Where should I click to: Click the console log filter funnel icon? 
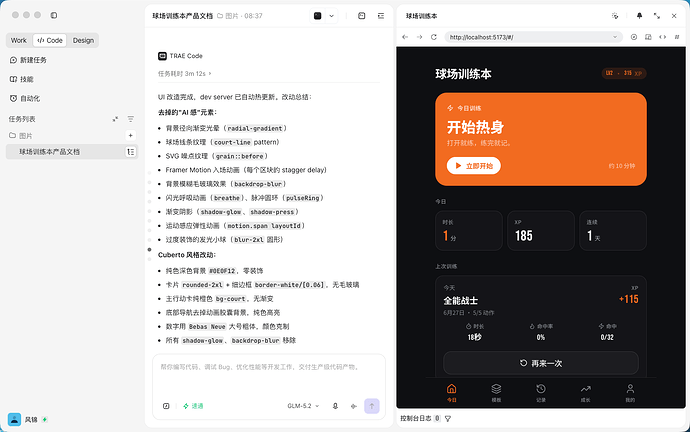(x=448, y=419)
